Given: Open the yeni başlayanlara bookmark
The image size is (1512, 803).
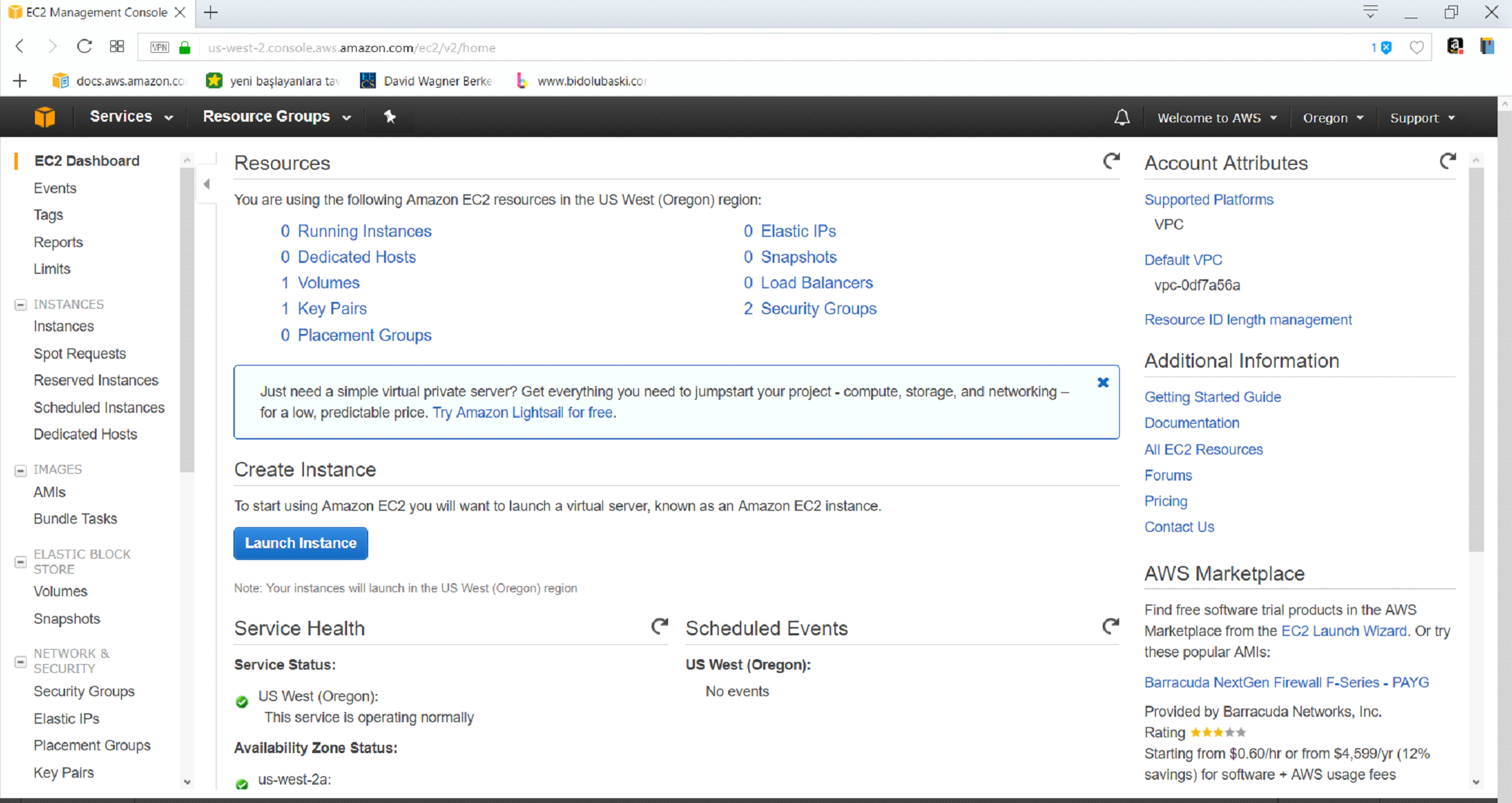Looking at the screenshot, I should pyautogui.click(x=272, y=81).
